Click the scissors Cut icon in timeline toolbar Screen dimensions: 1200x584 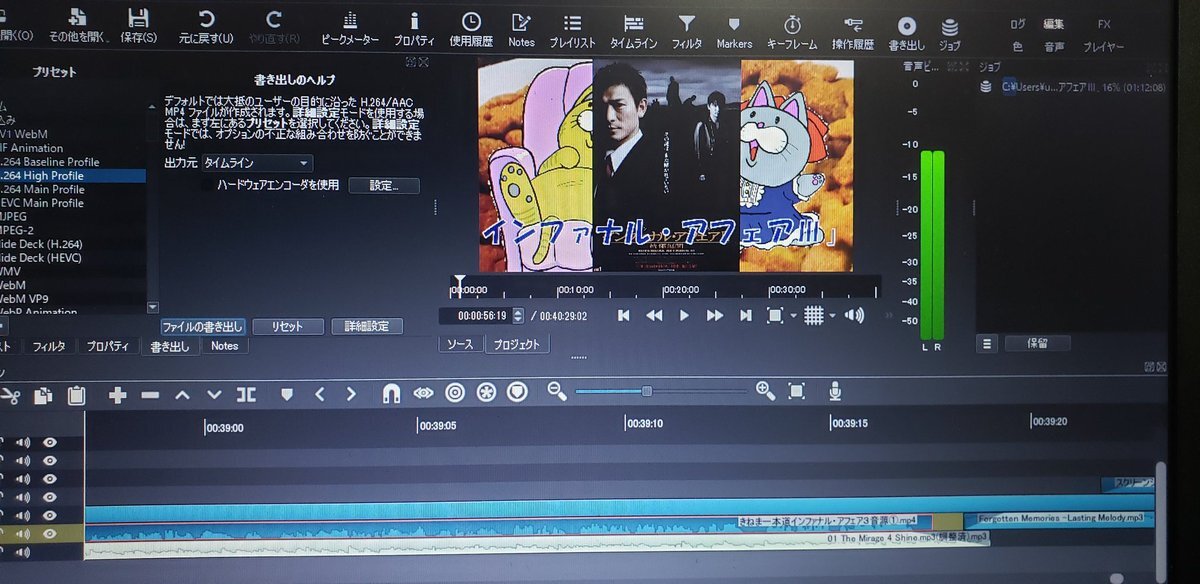(10, 395)
